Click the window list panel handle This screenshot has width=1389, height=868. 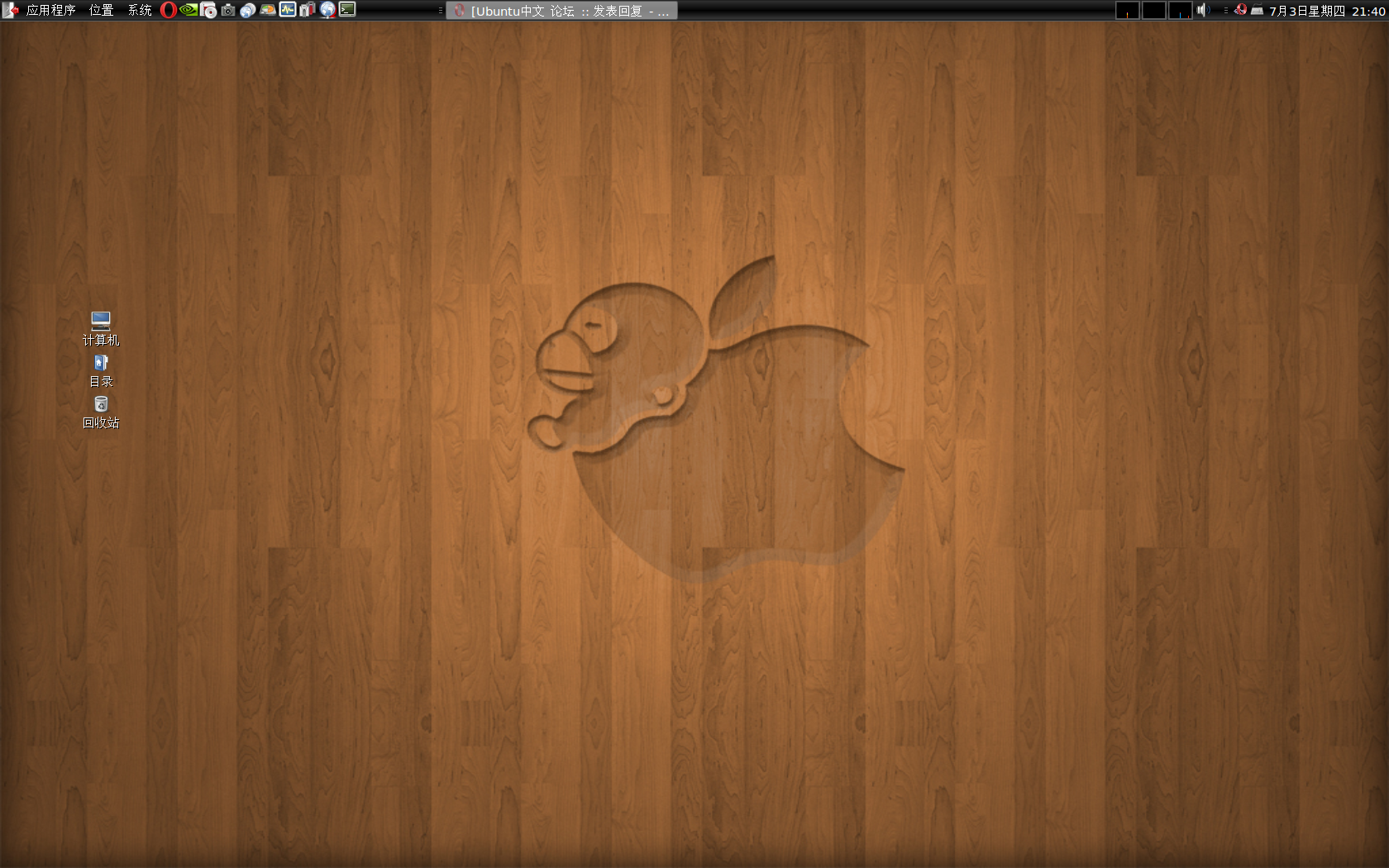click(441, 10)
